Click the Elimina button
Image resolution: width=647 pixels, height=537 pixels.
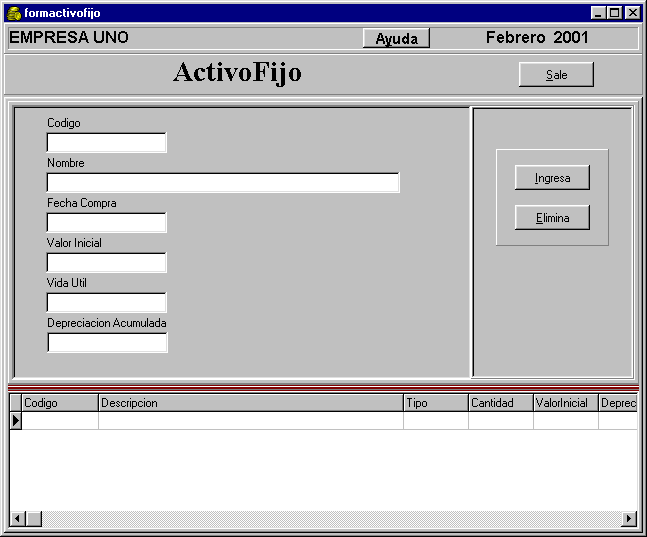[552, 218]
